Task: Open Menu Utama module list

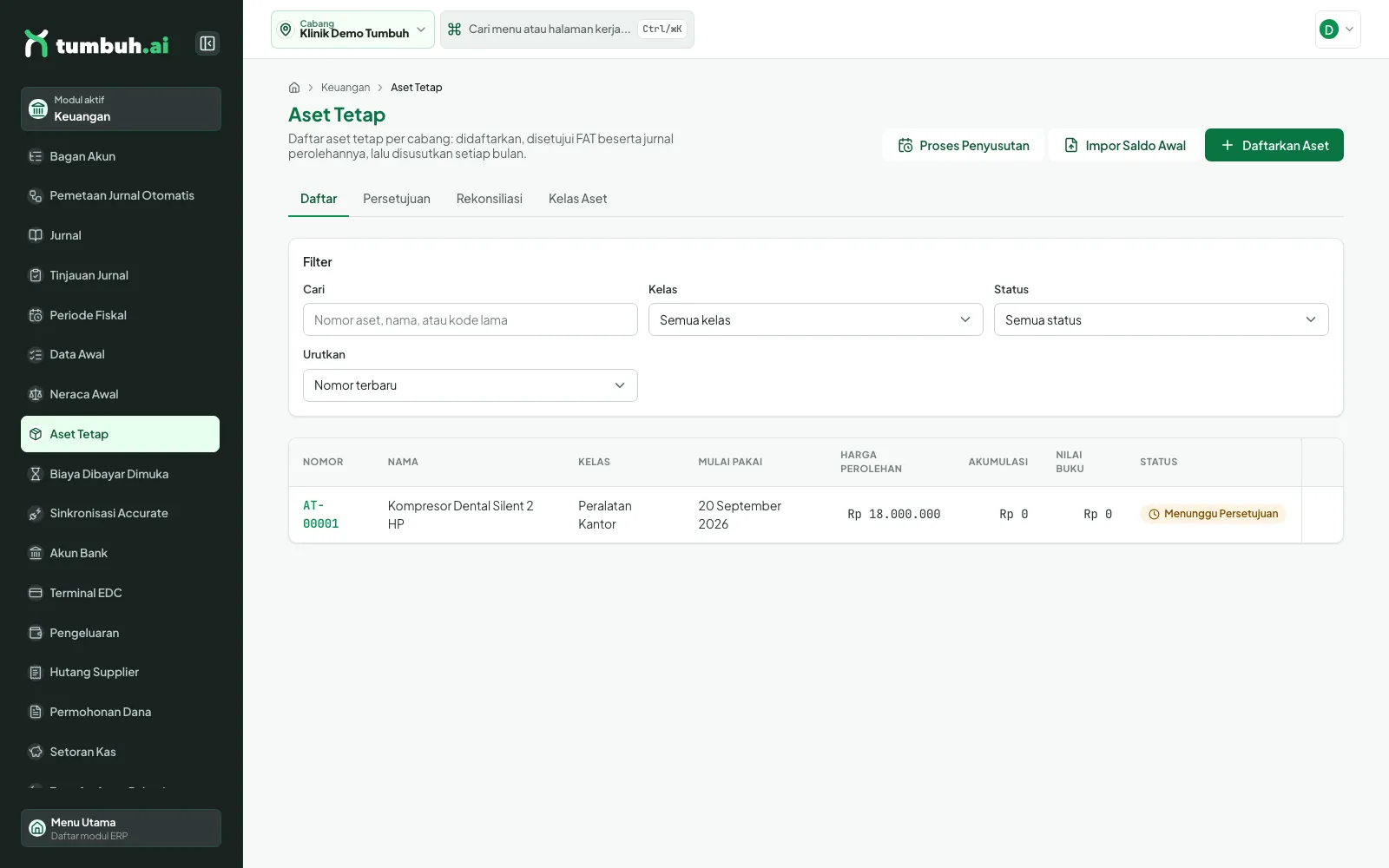Action: click(x=121, y=828)
